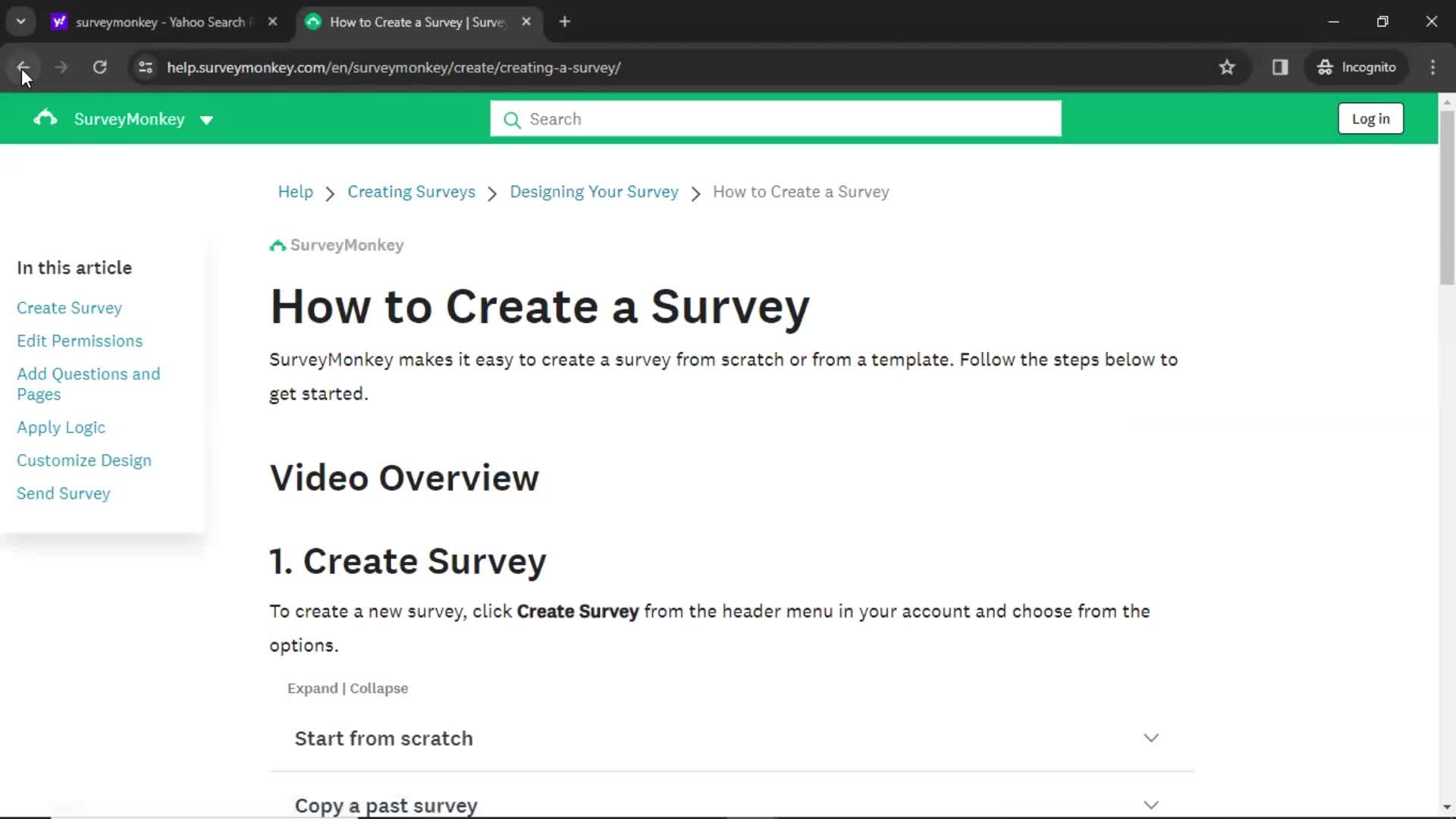Click the browser back navigation arrow
This screenshot has width=1456, height=819.
[24, 67]
